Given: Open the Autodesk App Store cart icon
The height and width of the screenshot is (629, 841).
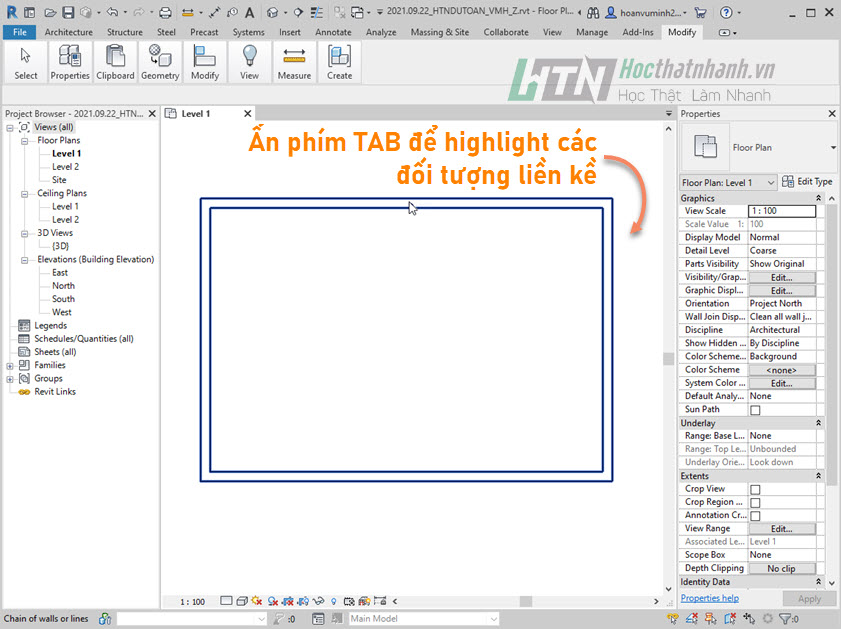Looking at the screenshot, I should click(700, 12).
